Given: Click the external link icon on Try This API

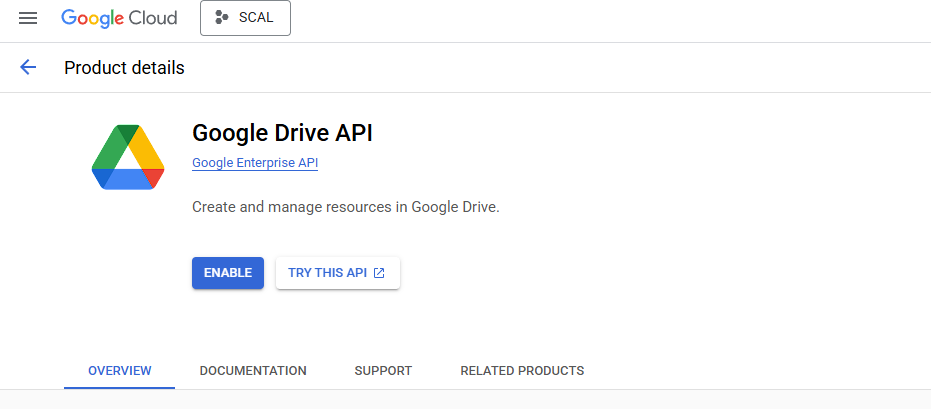Looking at the screenshot, I should coord(379,273).
